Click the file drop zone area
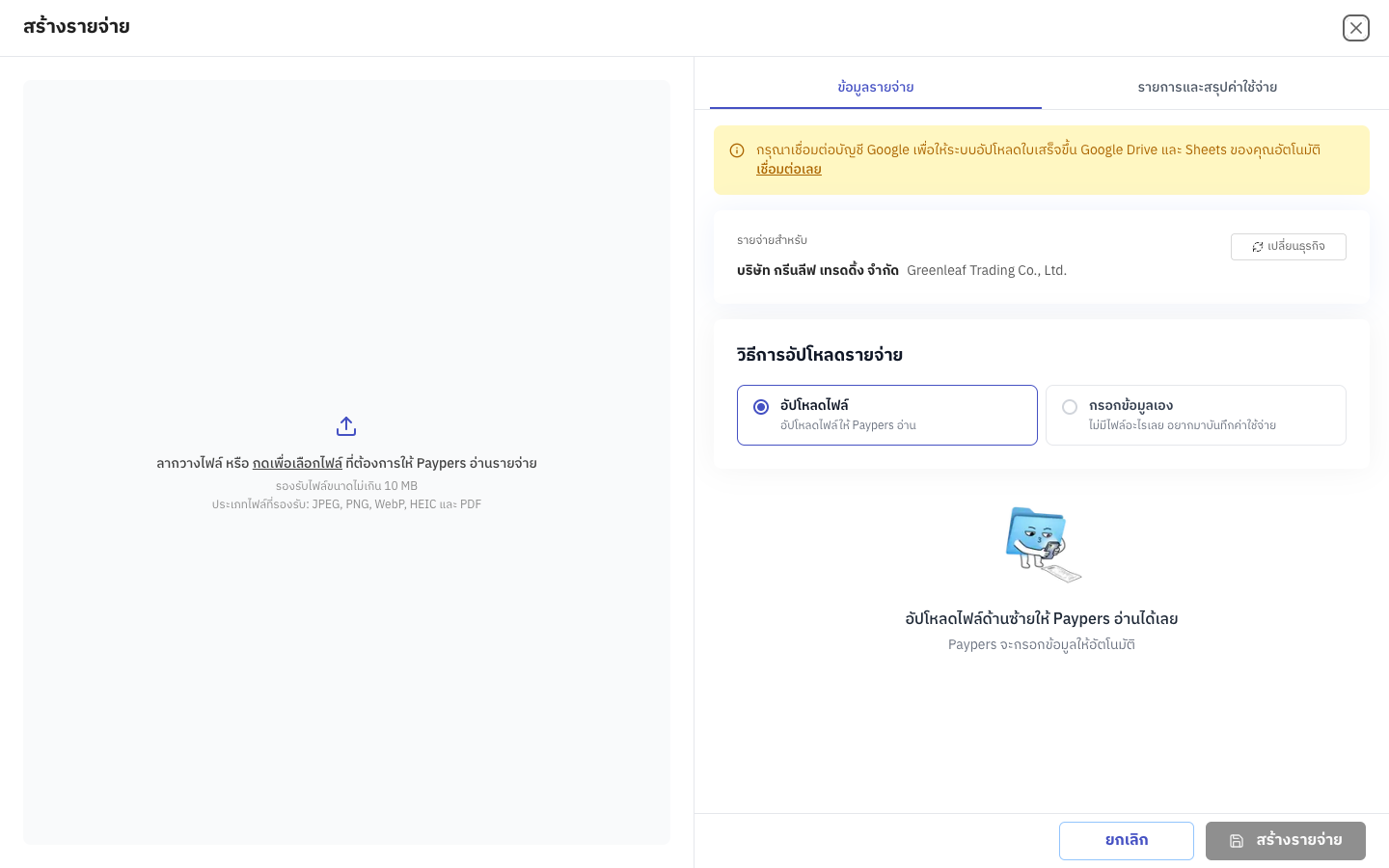This screenshot has width=1389, height=868. point(346,462)
